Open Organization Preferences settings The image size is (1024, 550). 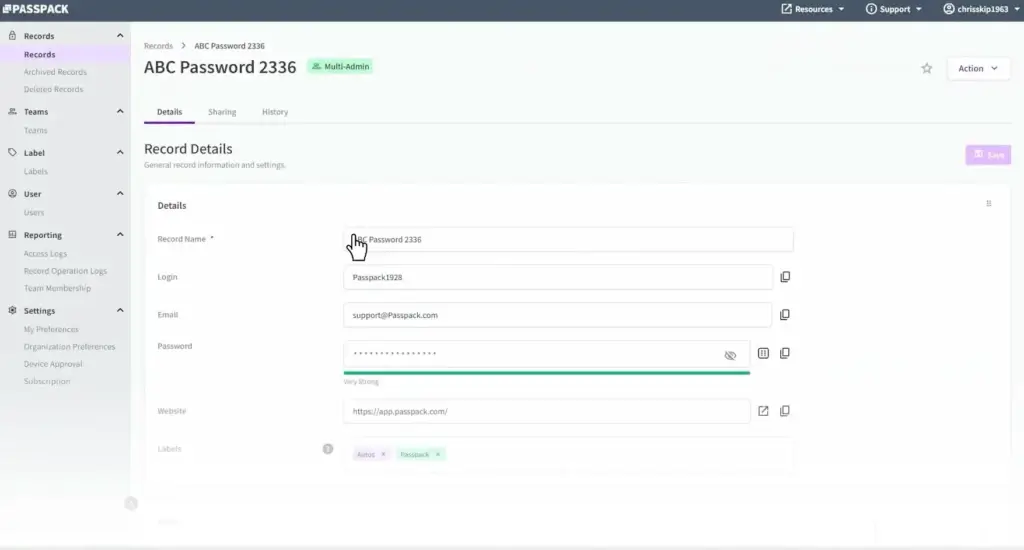tap(69, 347)
